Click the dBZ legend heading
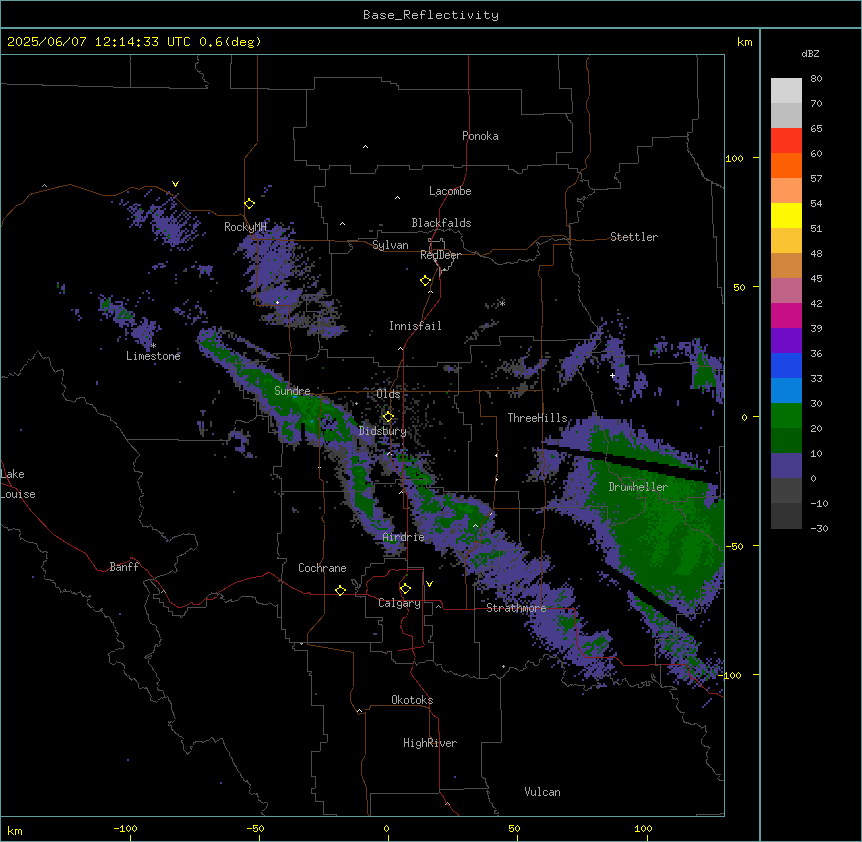Viewport: 862px width, 842px height. [810, 54]
